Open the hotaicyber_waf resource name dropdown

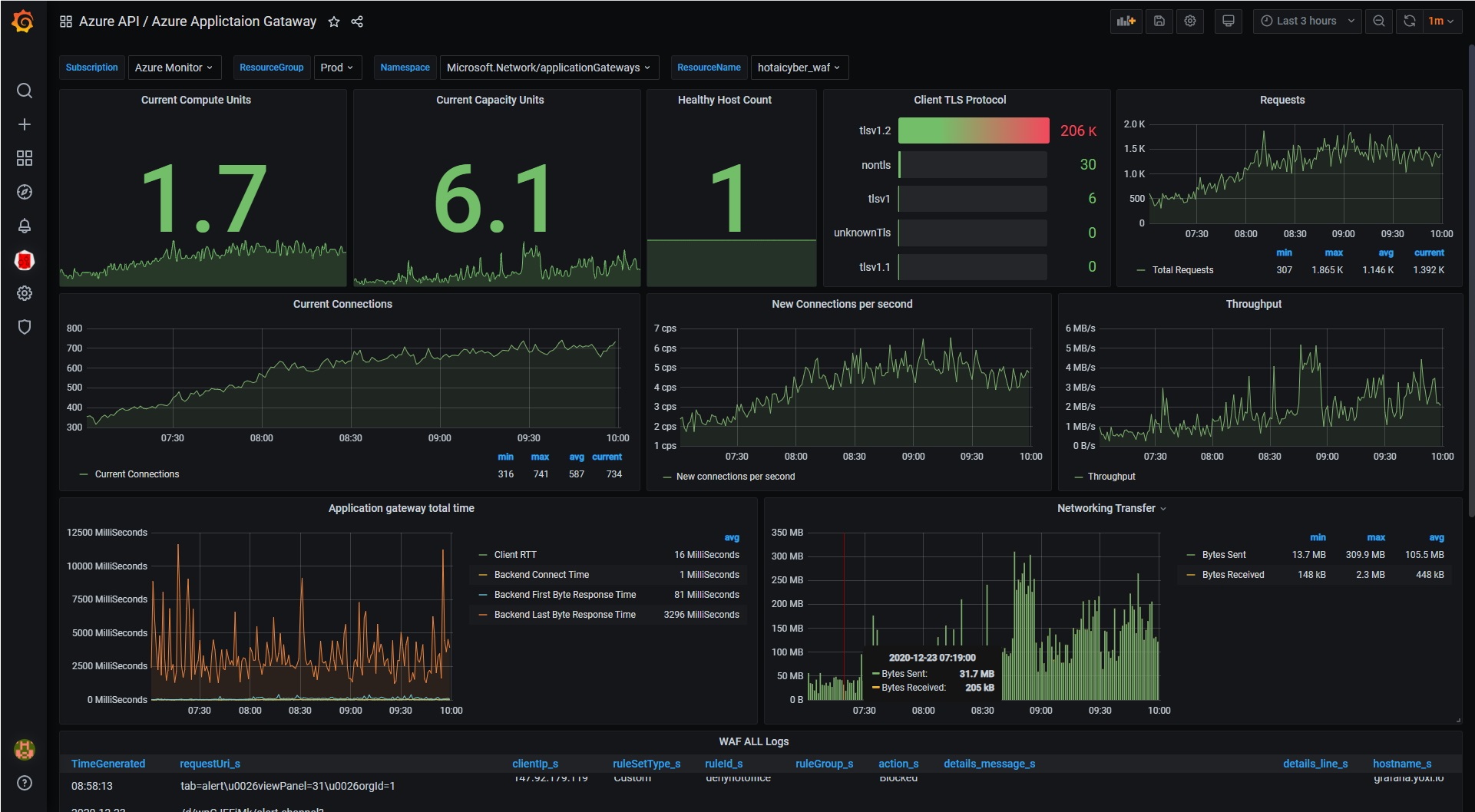pyautogui.click(x=799, y=68)
